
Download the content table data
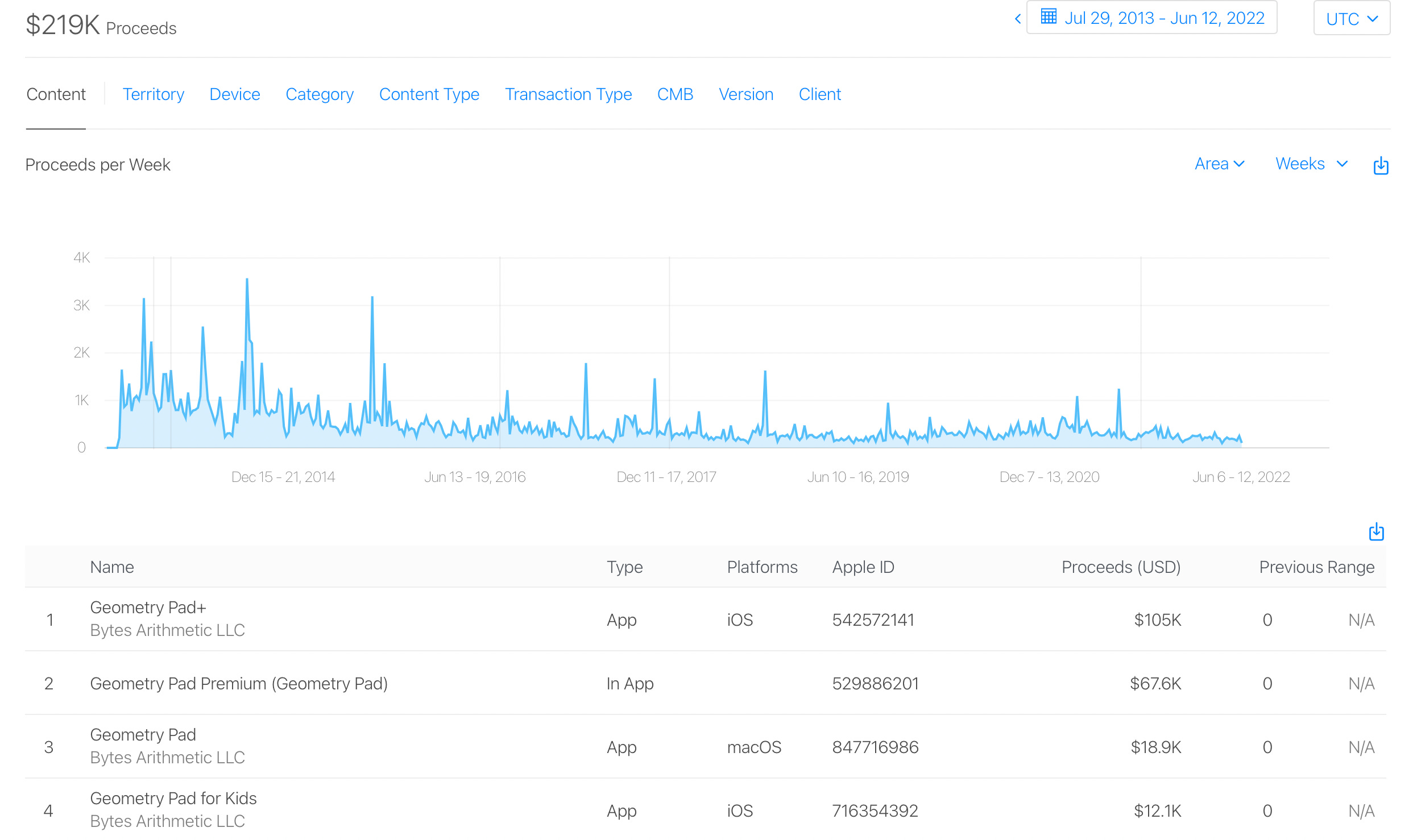(1376, 532)
